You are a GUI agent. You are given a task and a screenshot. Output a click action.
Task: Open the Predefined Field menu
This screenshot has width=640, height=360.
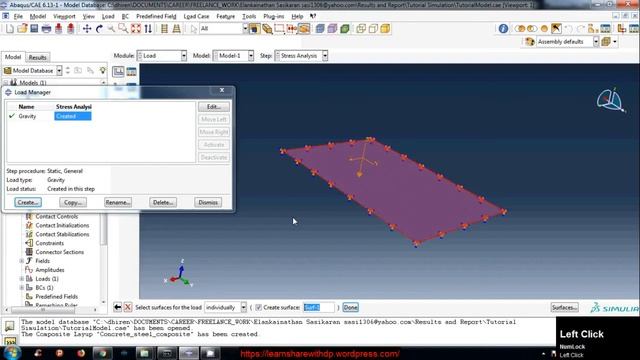click(156, 16)
